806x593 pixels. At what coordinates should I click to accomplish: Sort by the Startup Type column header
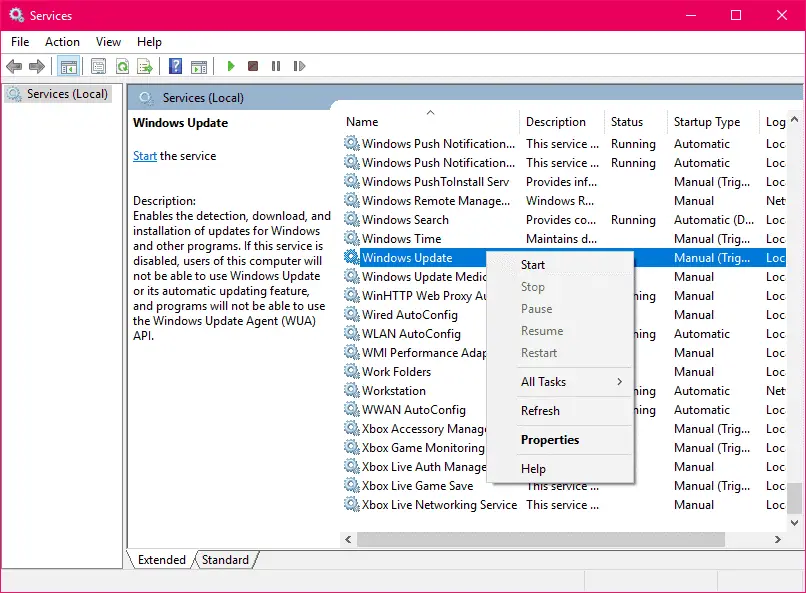click(x=713, y=122)
